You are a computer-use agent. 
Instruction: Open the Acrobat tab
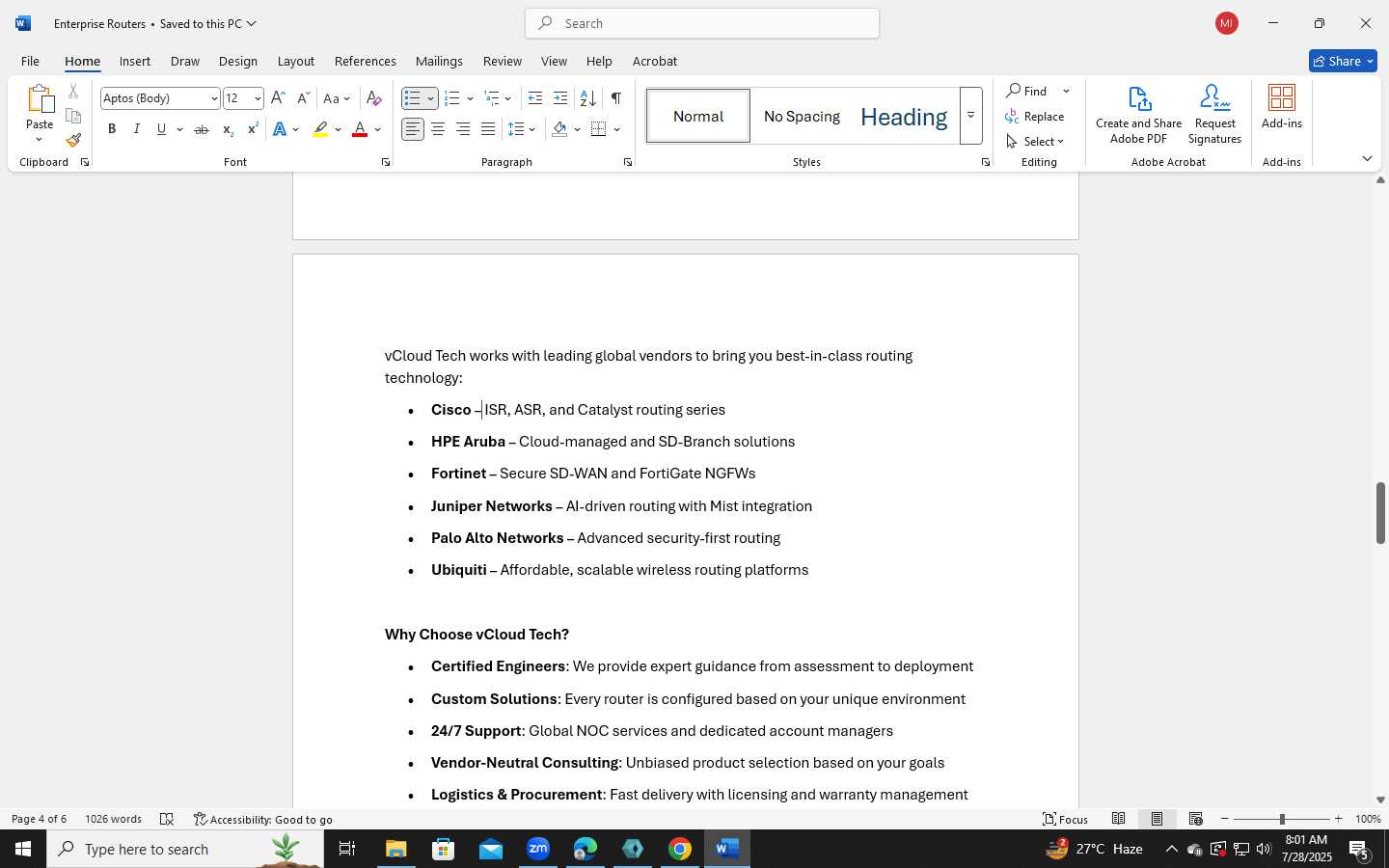tap(655, 61)
